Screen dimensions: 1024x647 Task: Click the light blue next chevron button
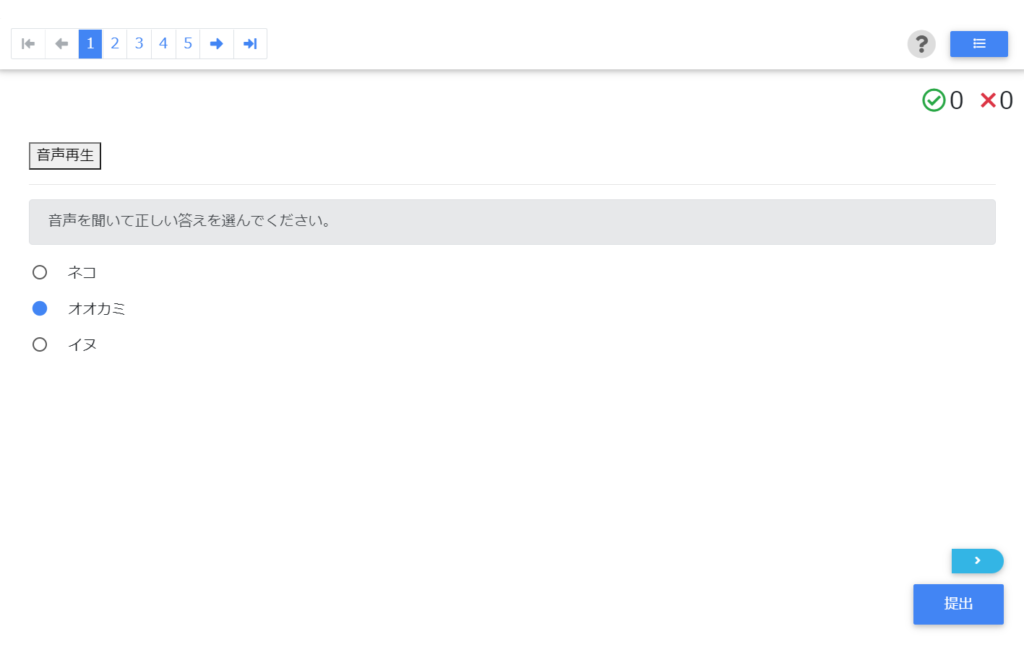tap(977, 561)
